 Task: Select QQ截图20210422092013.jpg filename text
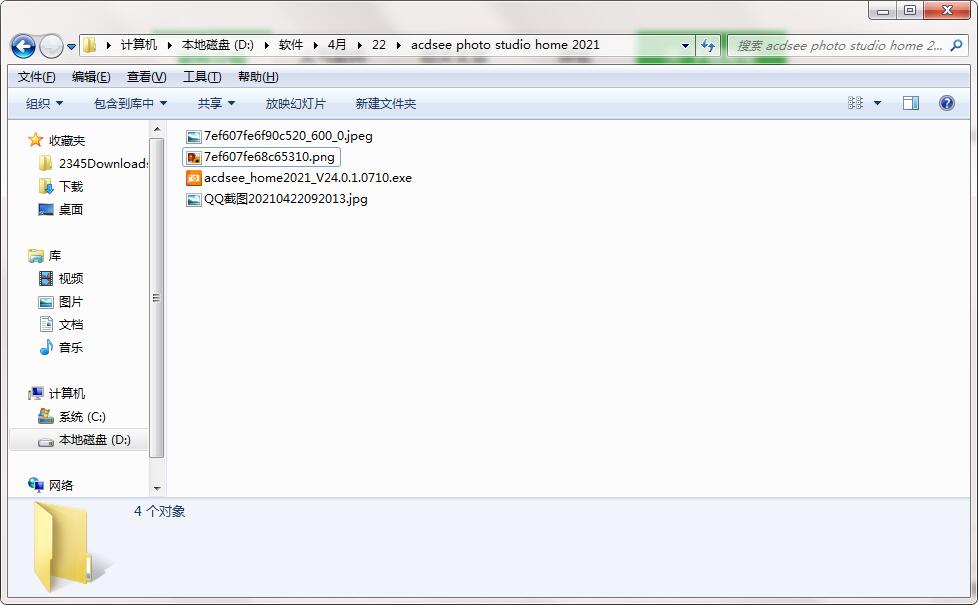pos(286,200)
